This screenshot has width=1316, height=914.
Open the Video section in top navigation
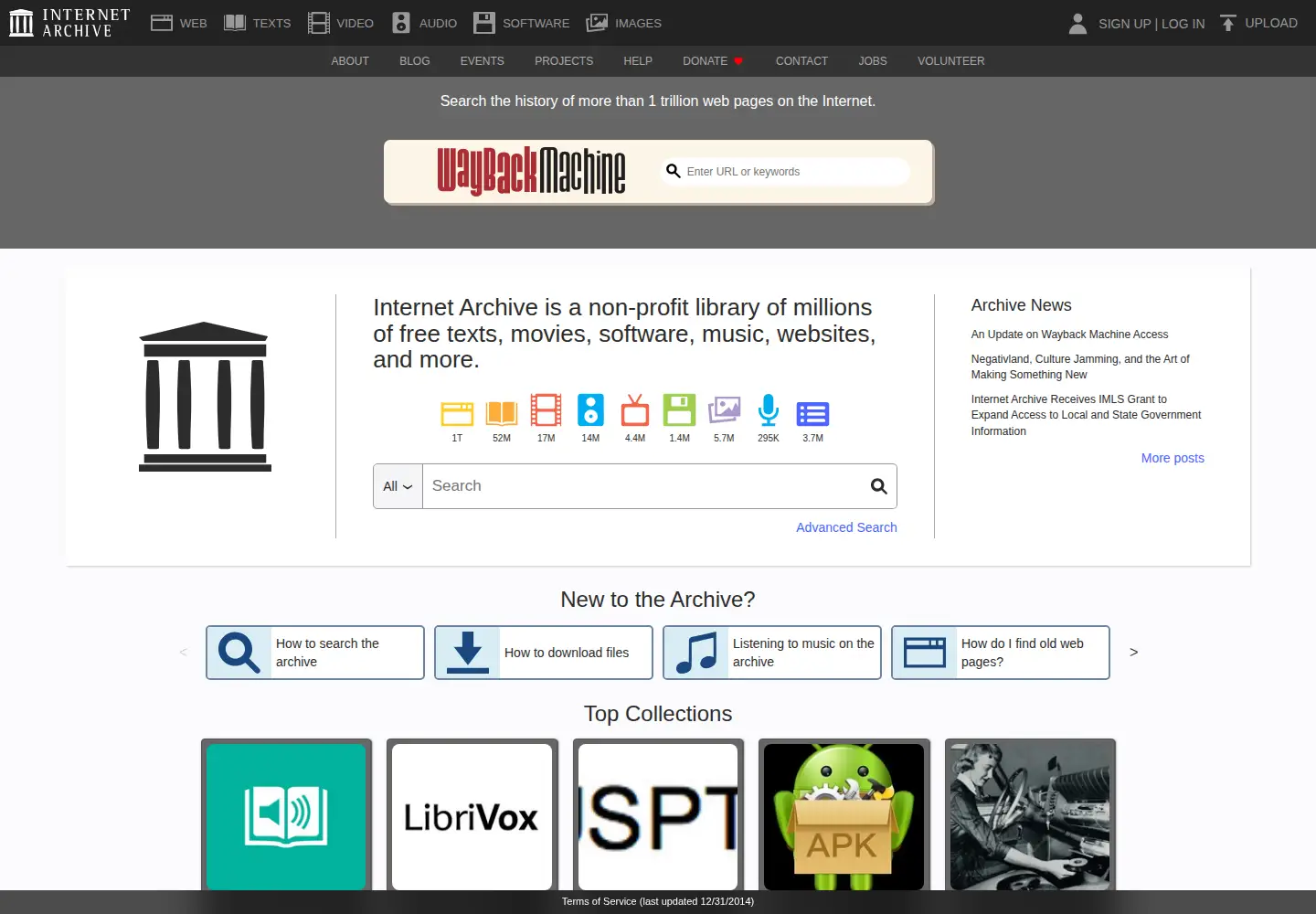[341, 23]
